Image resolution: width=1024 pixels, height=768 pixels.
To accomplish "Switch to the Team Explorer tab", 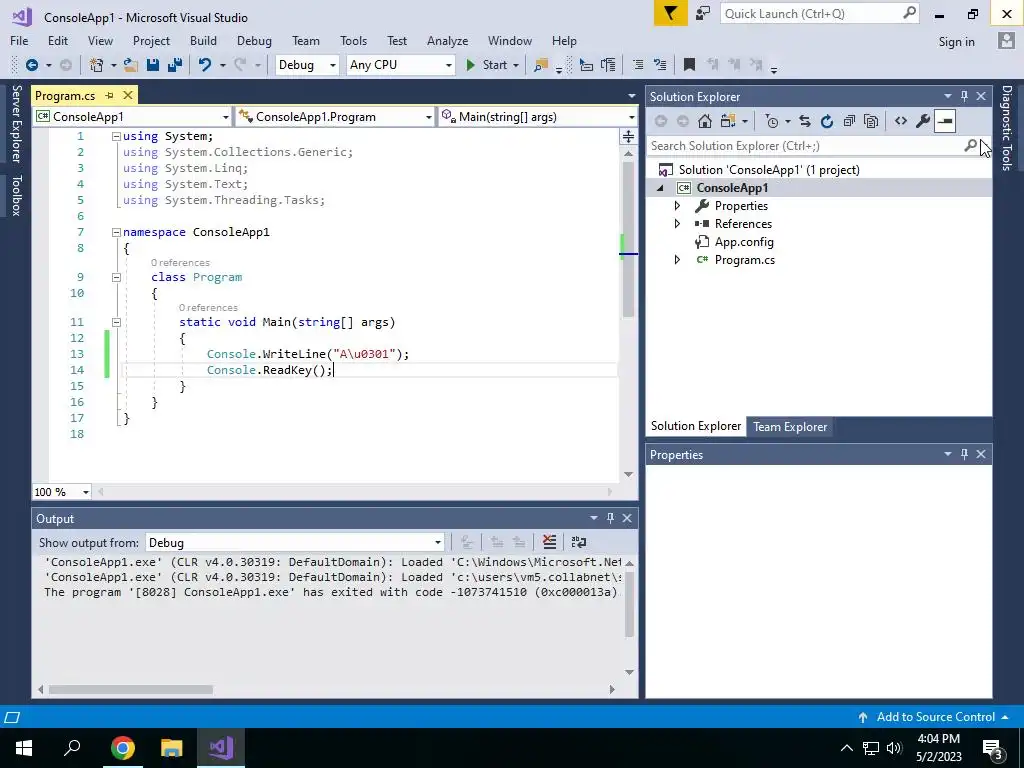I will tap(790, 426).
